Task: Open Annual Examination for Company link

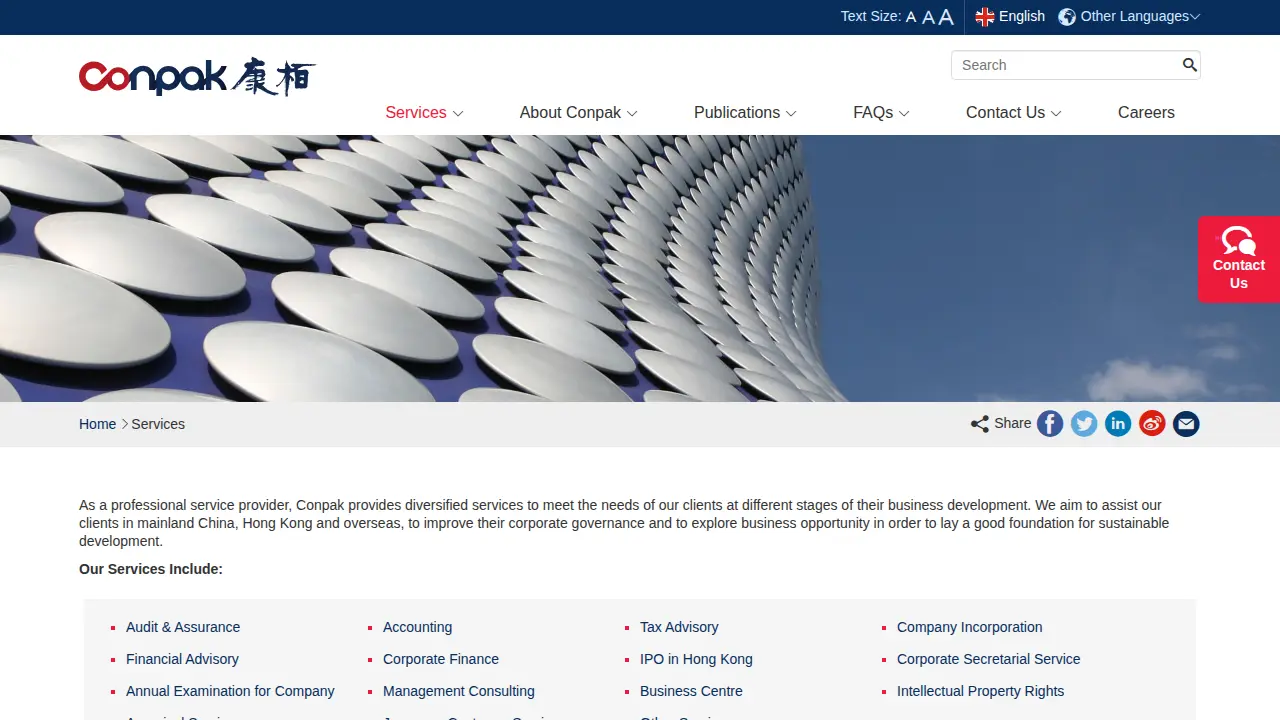Action: pyautogui.click(x=230, y=691)
